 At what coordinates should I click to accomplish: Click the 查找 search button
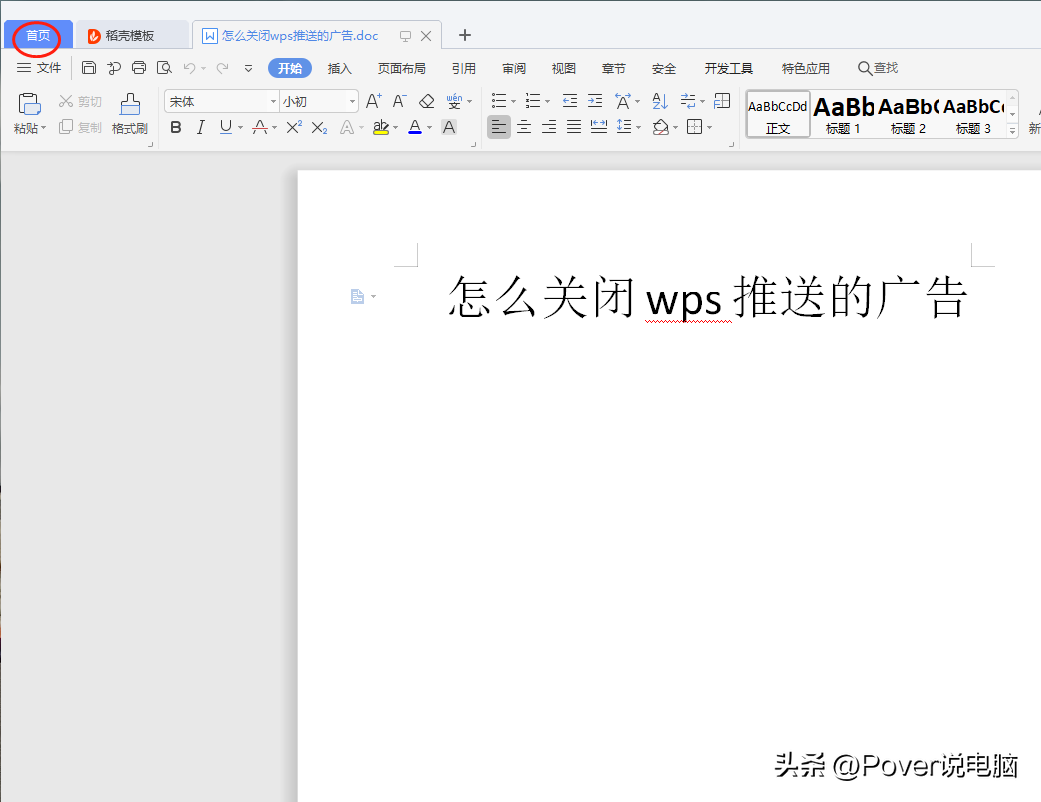[878, 68]
